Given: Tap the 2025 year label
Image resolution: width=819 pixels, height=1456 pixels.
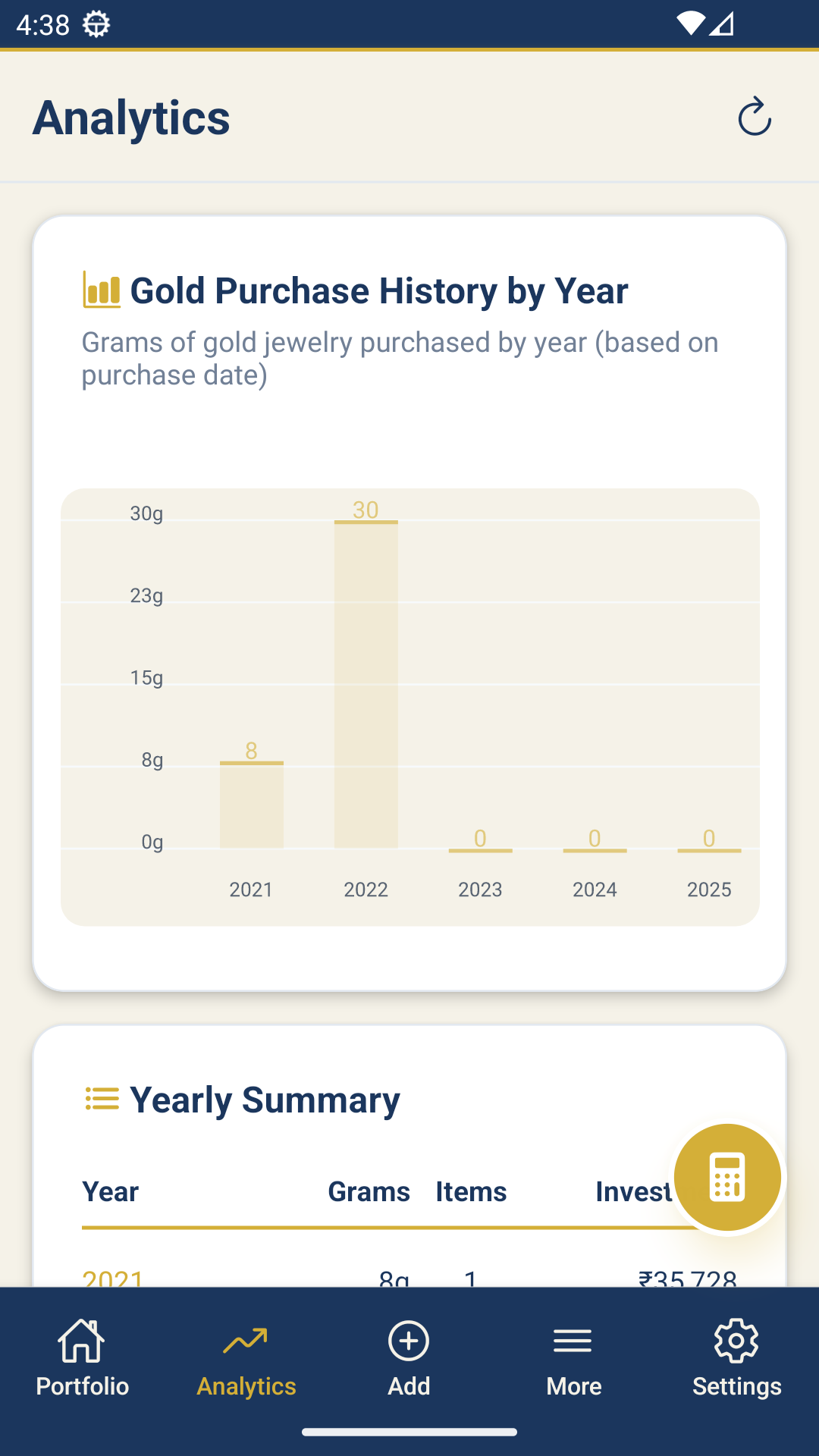Looking at the screenshot, I should coord(709,890).
